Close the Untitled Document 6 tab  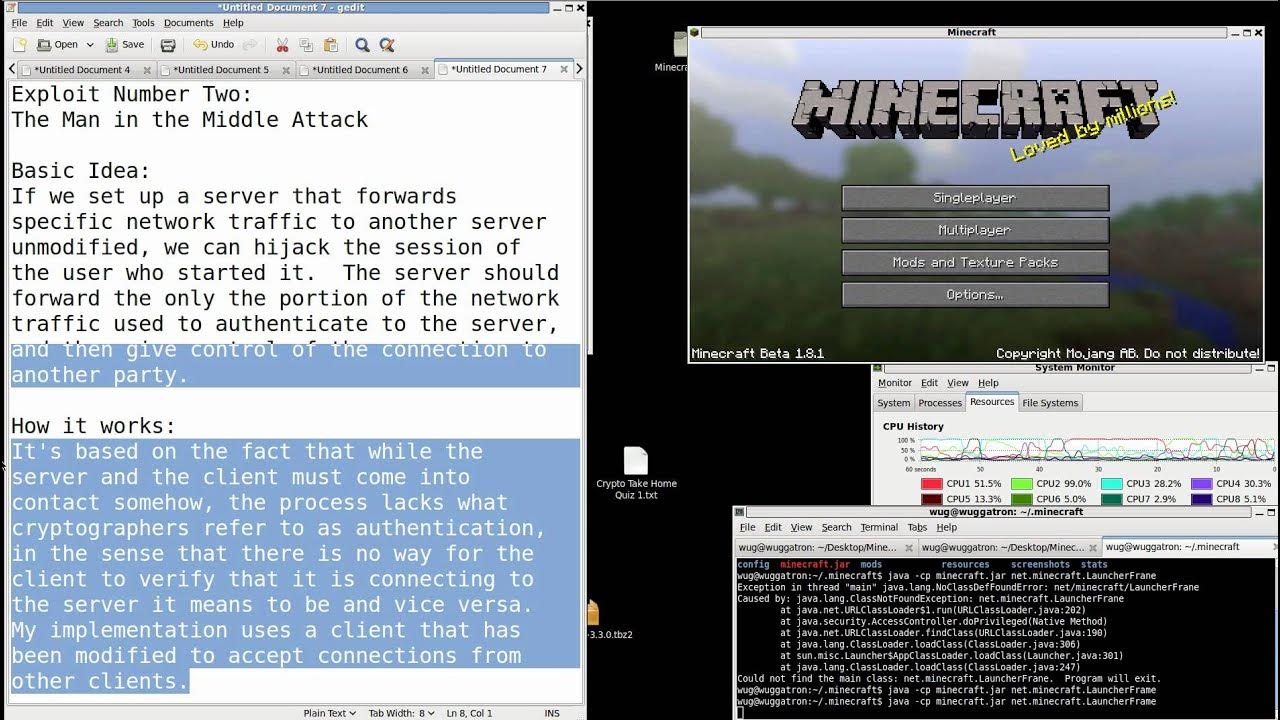point(425,70)
